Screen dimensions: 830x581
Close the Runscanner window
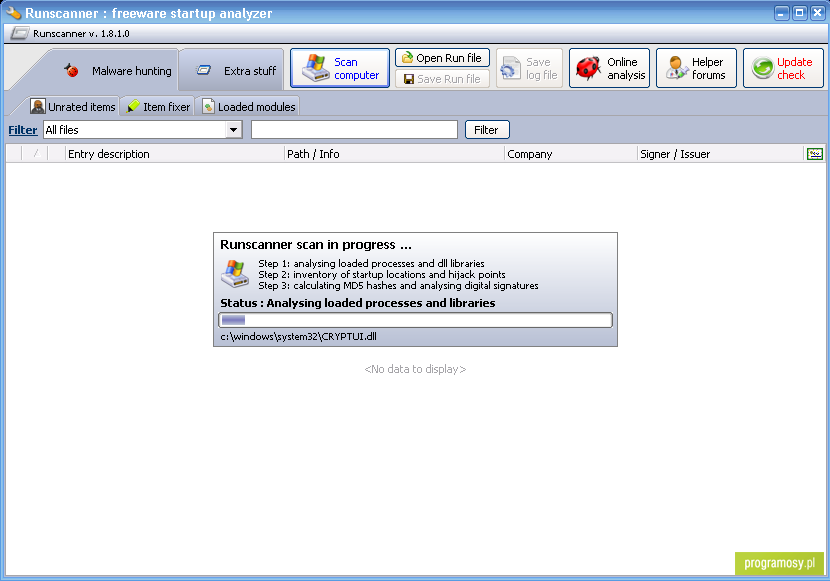tap(817, 12)
